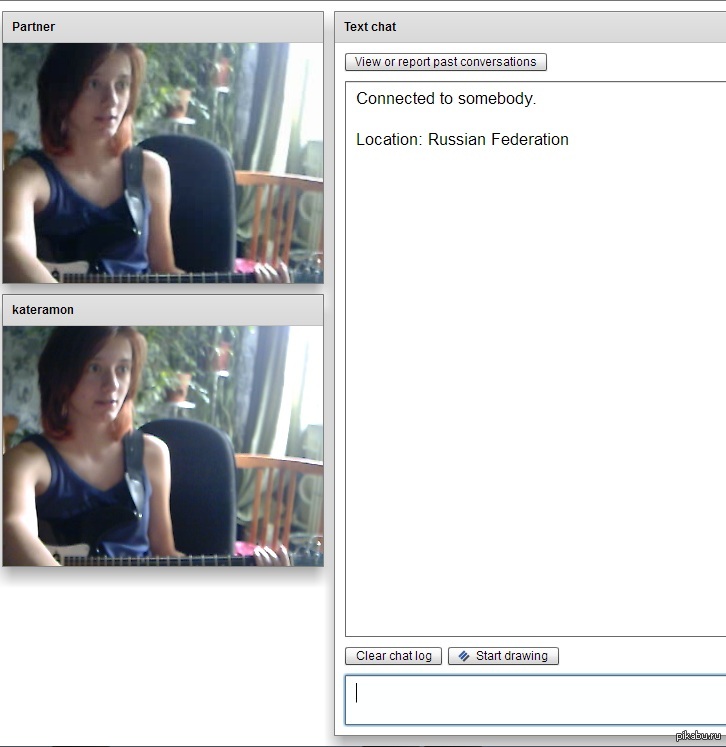The height and width of the screenshot is (747, 726).
Task: Click empty space in the chat log
Action: point(535,400)
